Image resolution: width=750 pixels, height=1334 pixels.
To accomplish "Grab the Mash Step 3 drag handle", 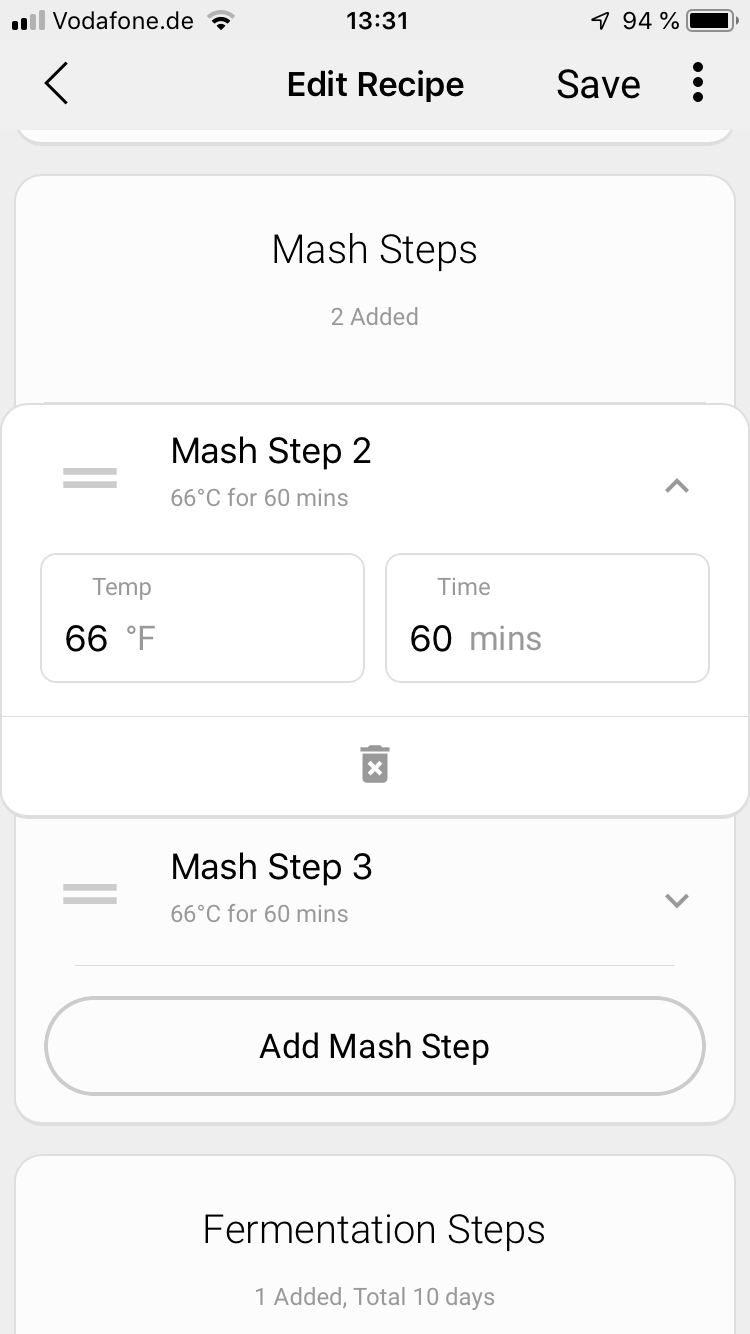I will [90, 893].
